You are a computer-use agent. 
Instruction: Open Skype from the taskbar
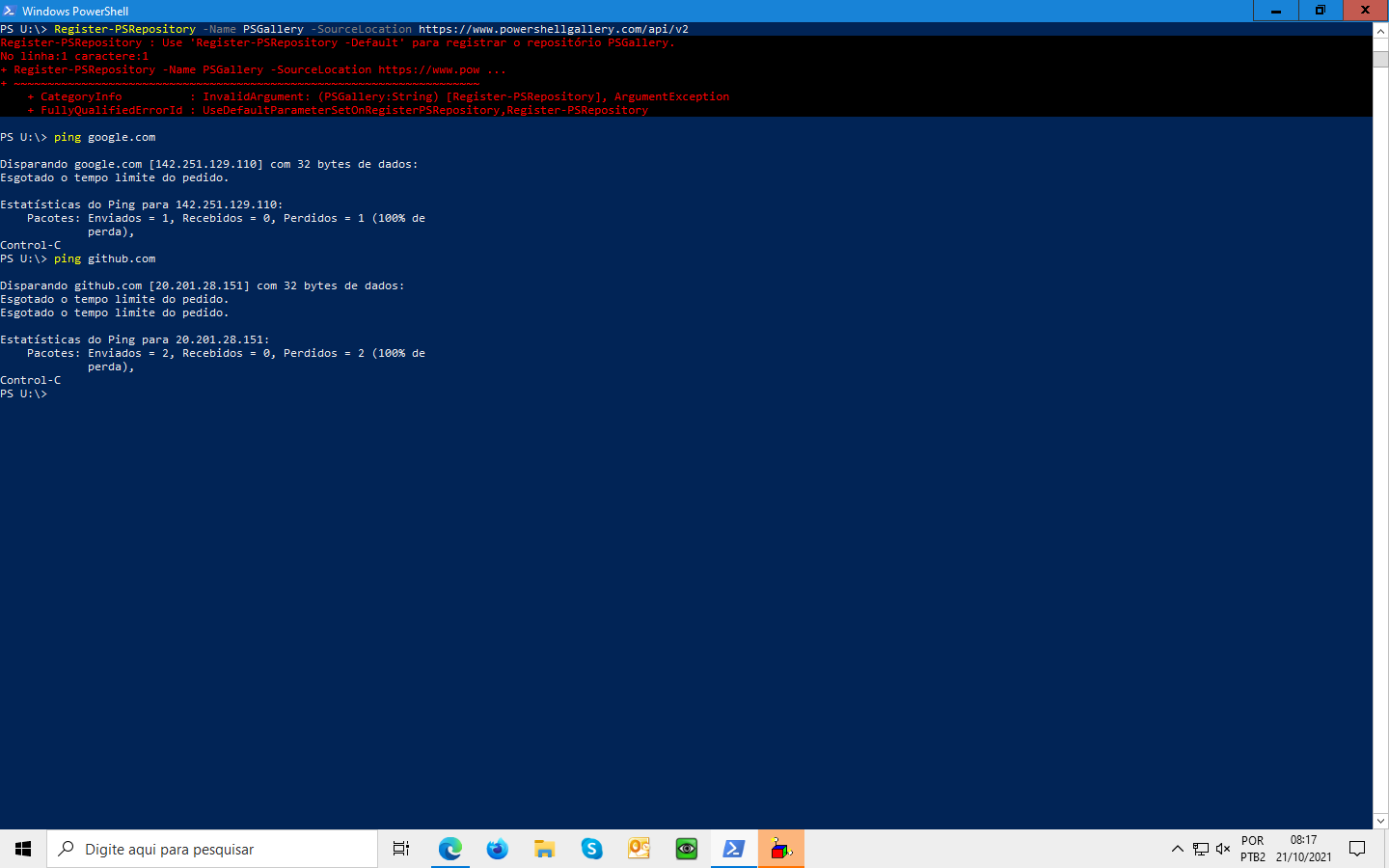pyautogui.click(x=591, y=849)
